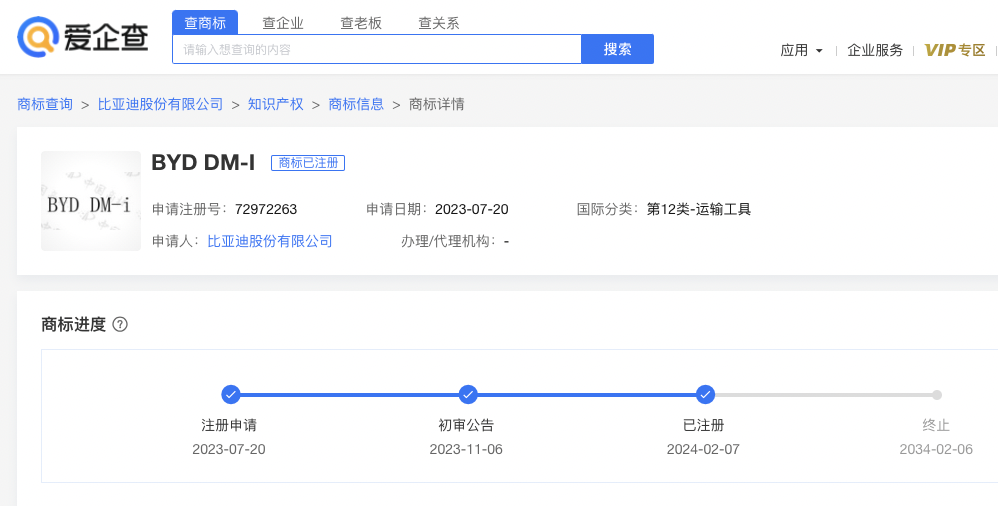
Task: Open the 商标查询 breadcrumb link
Action: [45, 104]
